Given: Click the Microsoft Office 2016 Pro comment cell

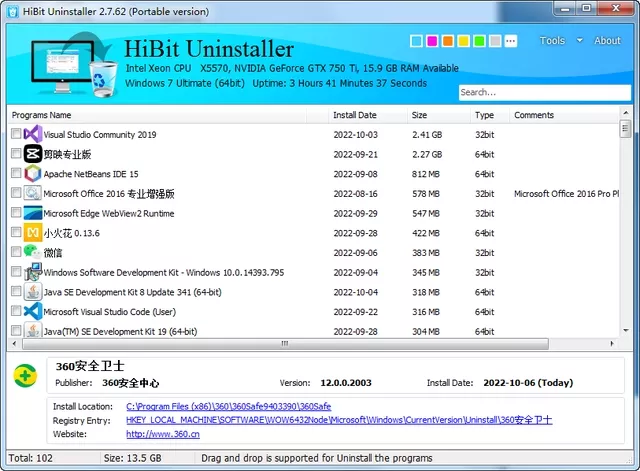Looking at the screenshot, I should tap(566, 194).
